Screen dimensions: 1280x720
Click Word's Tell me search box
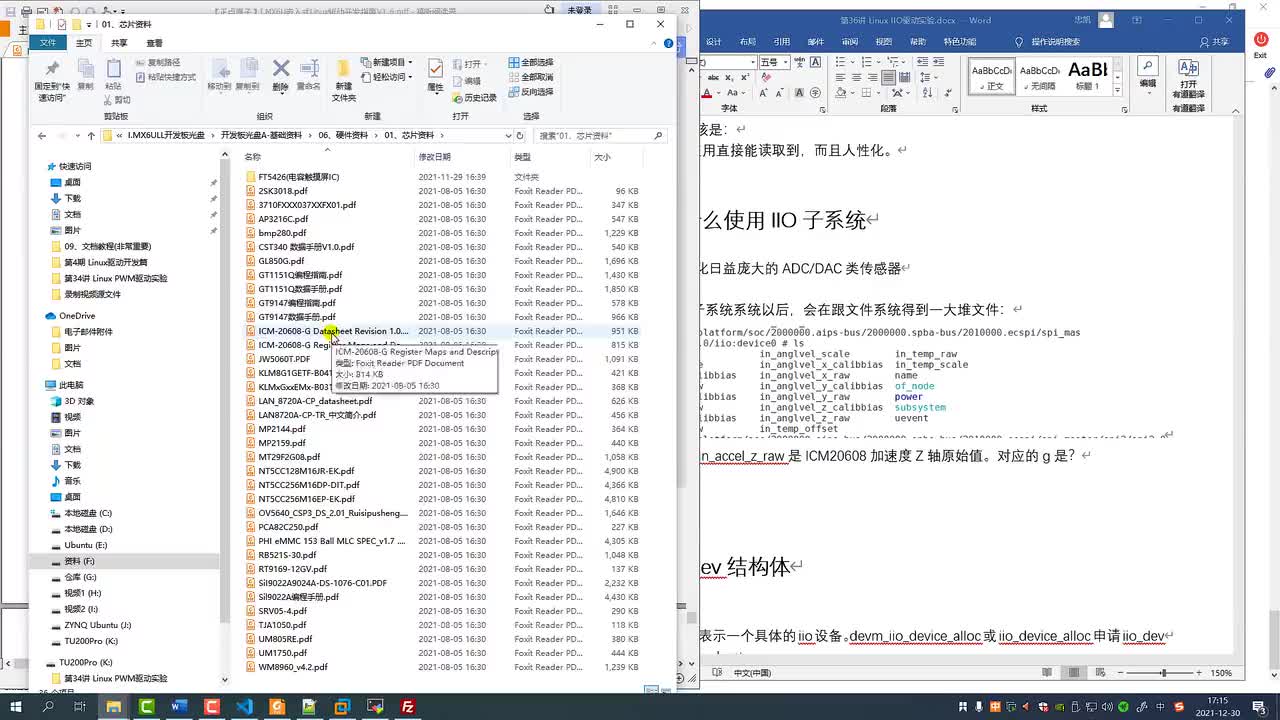1049,42
